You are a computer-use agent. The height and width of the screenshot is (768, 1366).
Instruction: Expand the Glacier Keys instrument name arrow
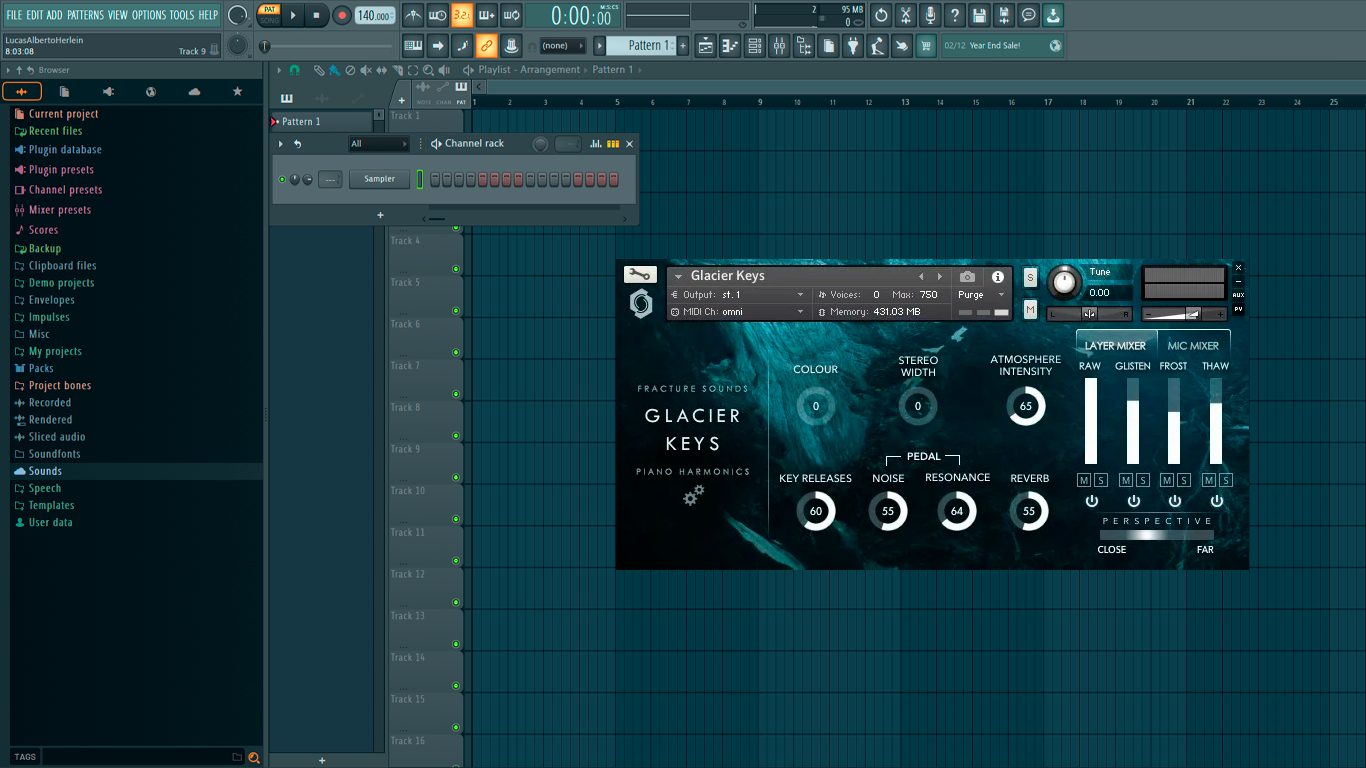[x=678, y=277]
